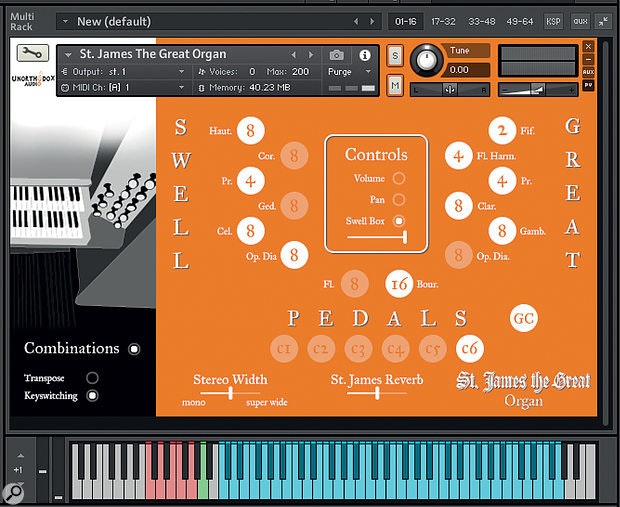Image resolution: width=620 pixels, height=507 pixels.
Task: Open the wrench edit mode icon
Action: (x=33, y=53)
